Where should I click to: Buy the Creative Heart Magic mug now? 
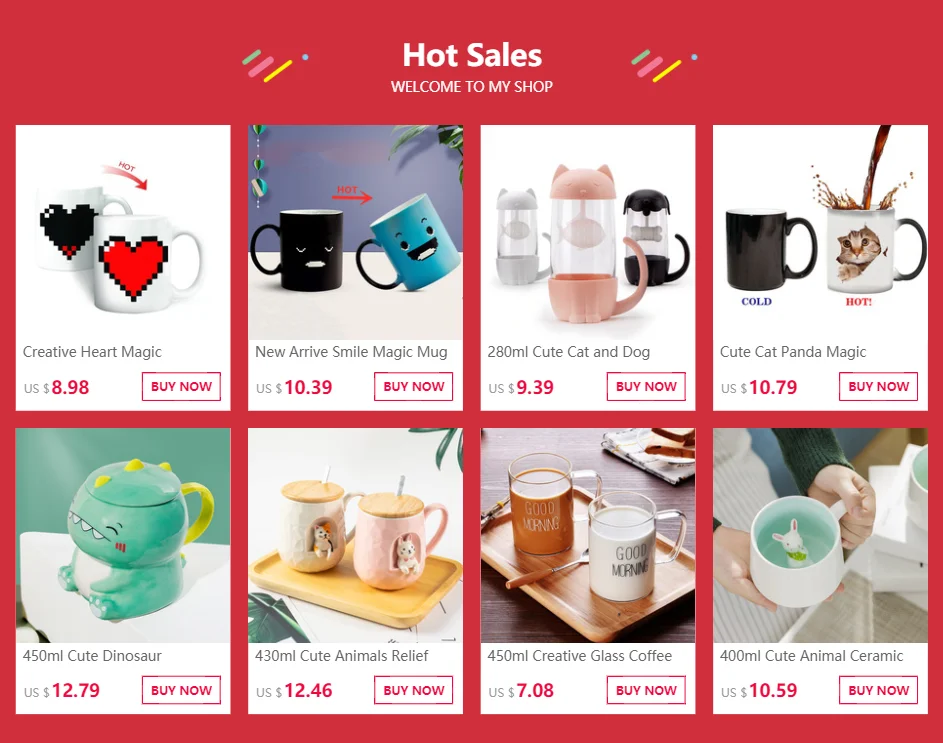(x=181, y=386)
